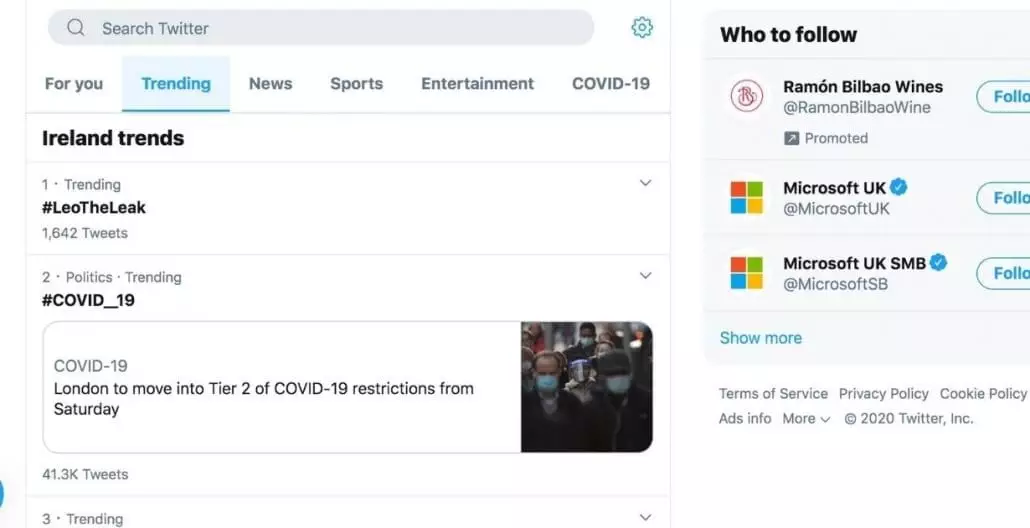This screenshot has height=528, width=1030.
Task: Click Show more in Who to follow
Action: [x=761, y=338]
